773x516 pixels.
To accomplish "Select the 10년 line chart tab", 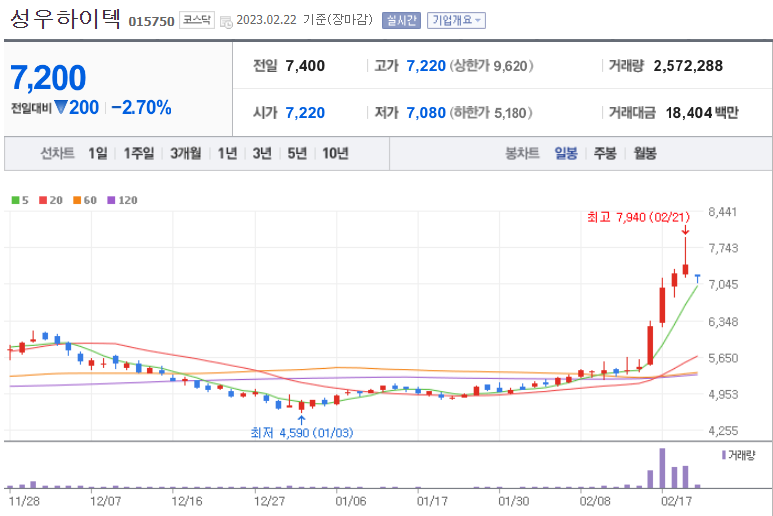I will [336, 153].
